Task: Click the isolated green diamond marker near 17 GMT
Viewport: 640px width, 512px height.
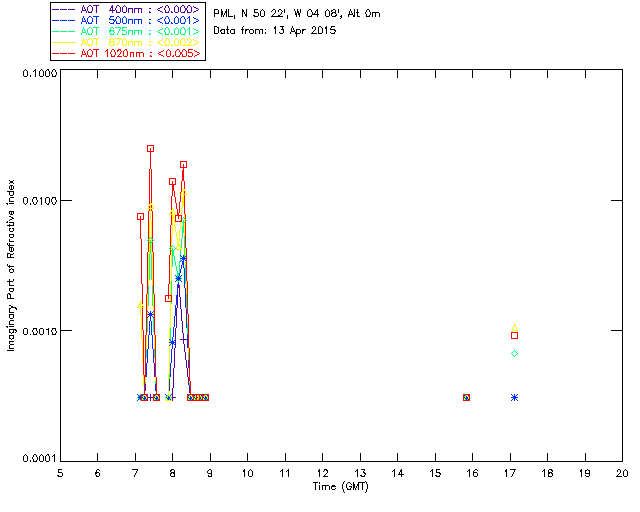Action: 515,354
